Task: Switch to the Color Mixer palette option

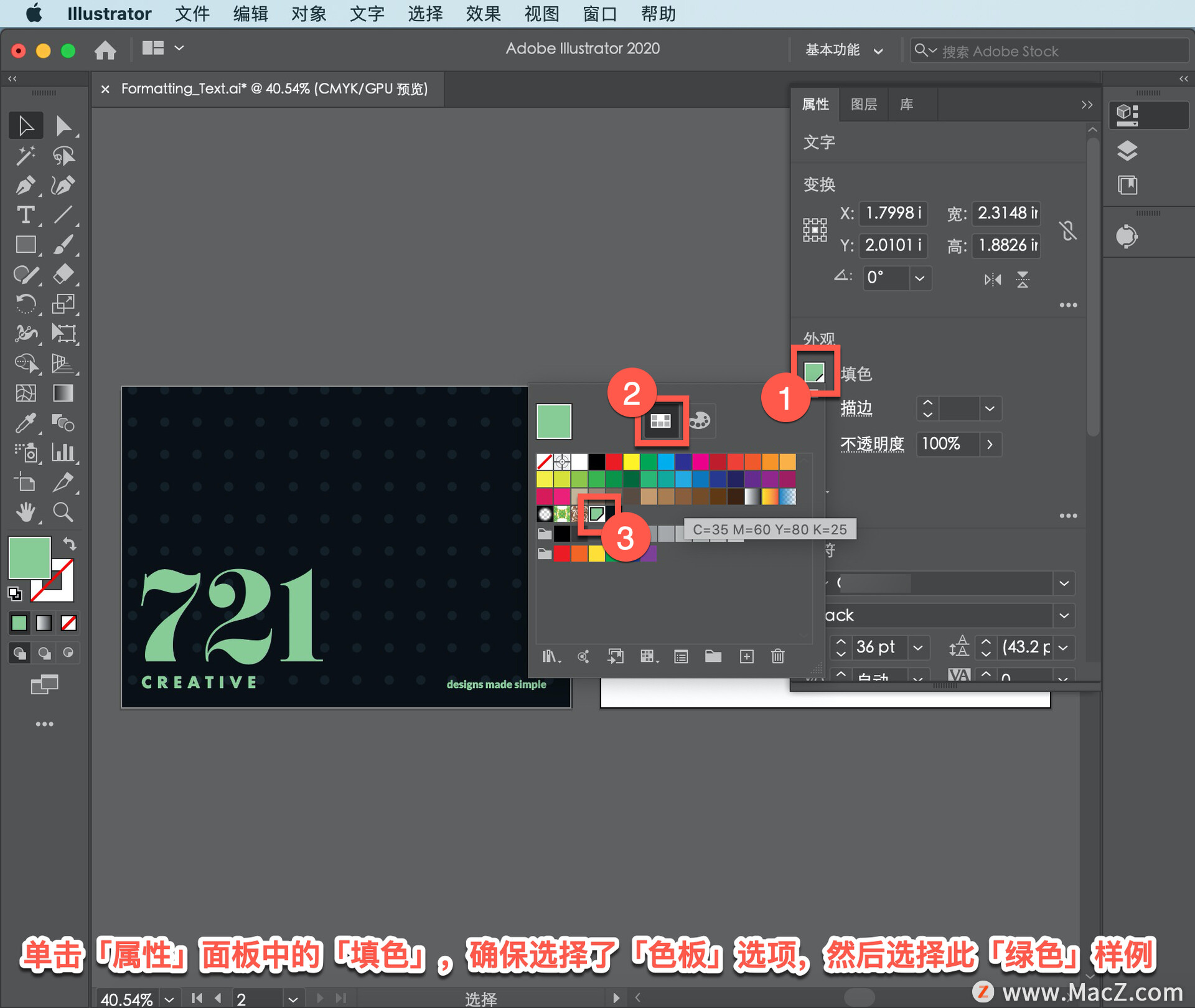Action: (700, 420)
